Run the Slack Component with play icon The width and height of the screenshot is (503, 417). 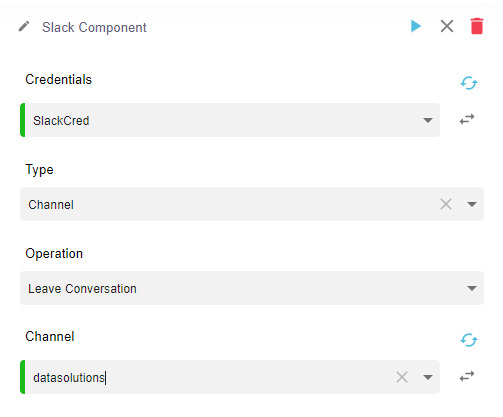tap(416, 26)
